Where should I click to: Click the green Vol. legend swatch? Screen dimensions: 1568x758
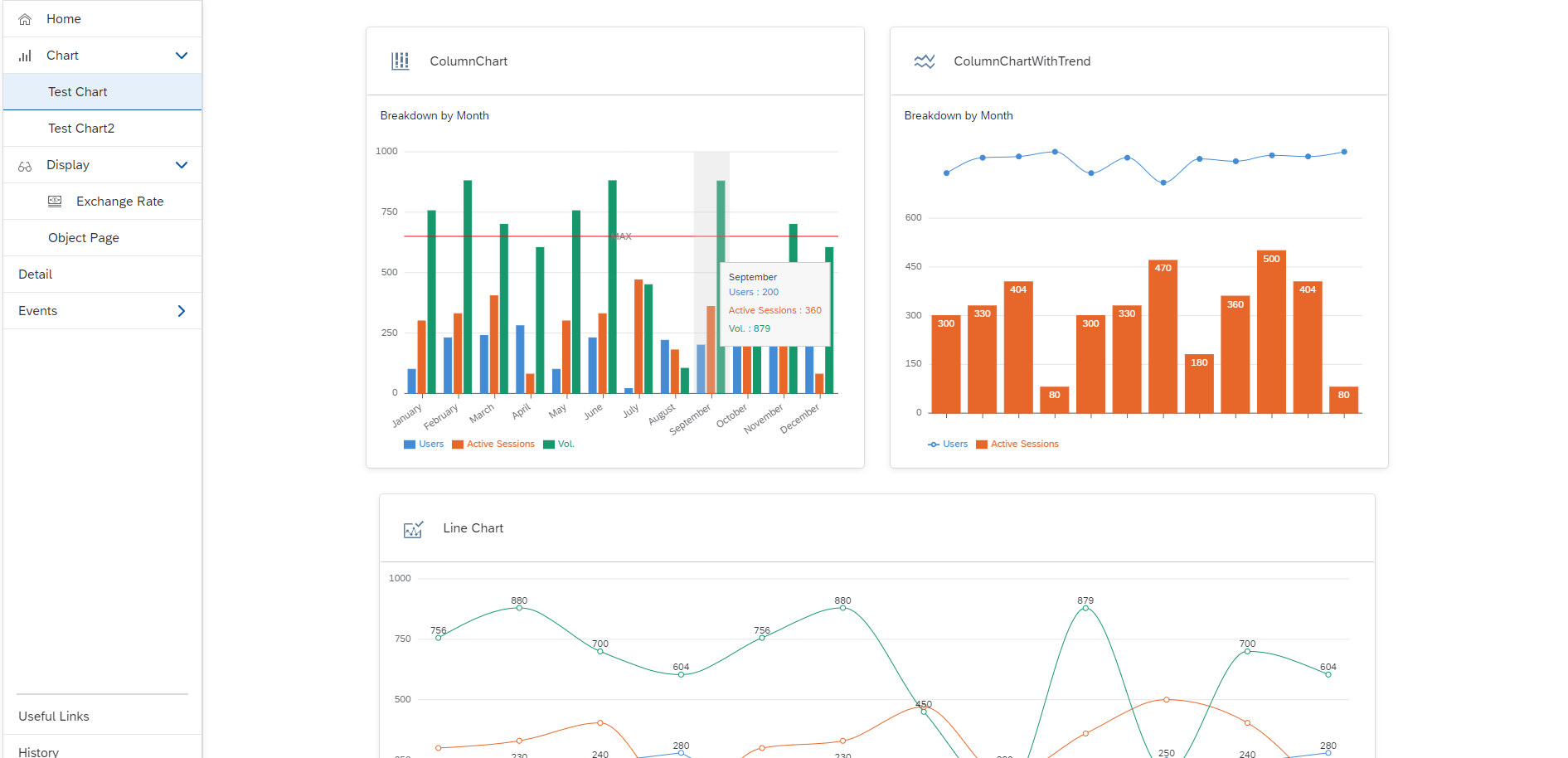(x=549, y=445)
